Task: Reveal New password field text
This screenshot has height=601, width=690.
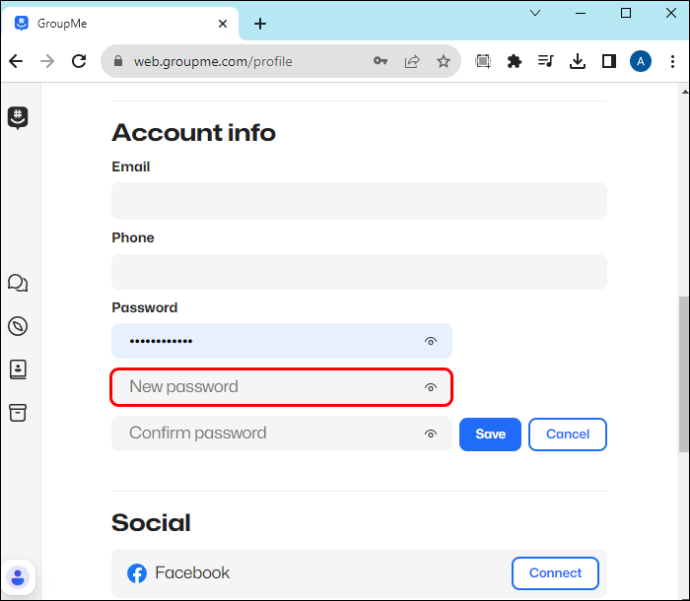Action: 430,387
